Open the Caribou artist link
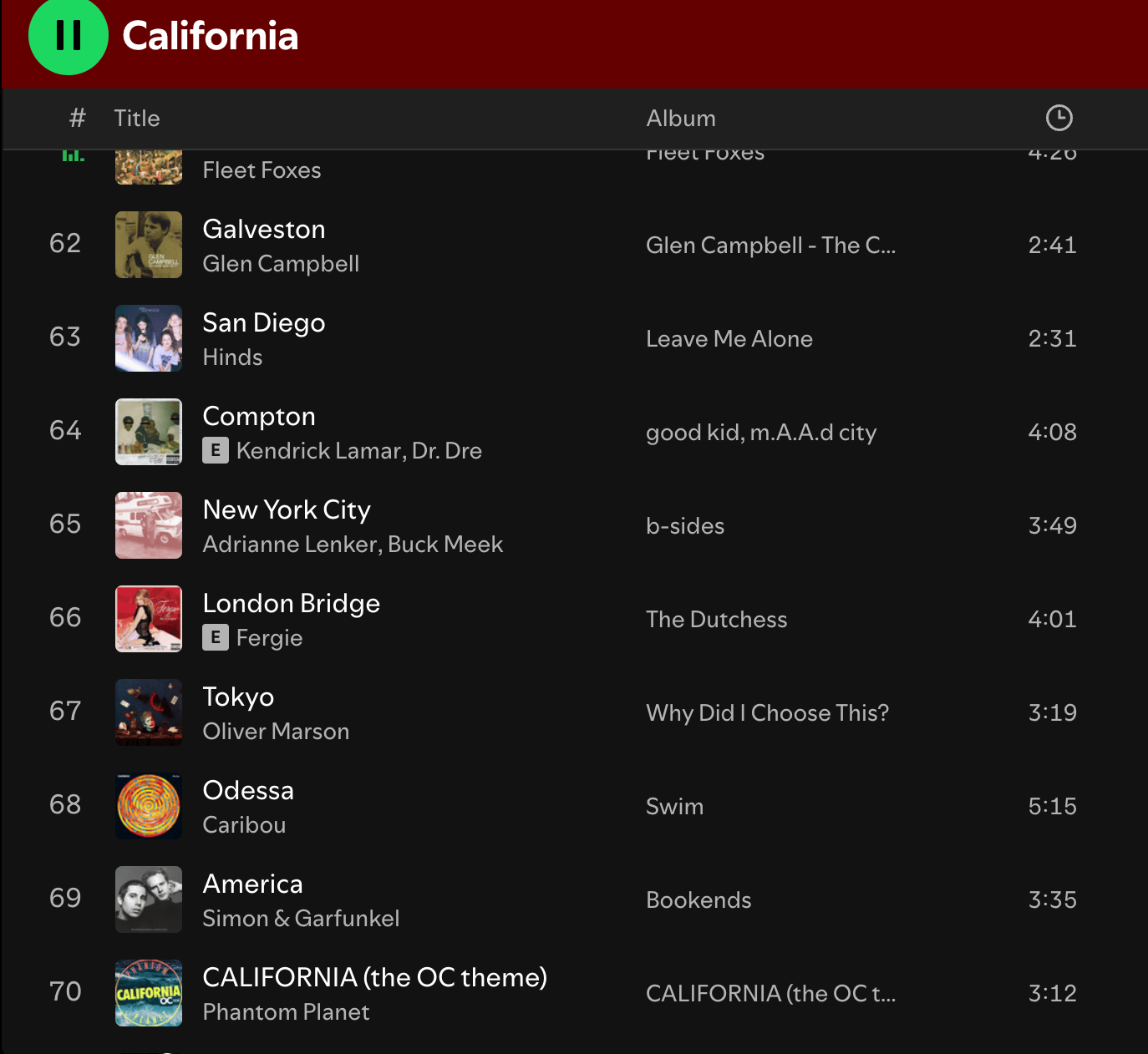 tap(245, 825)
